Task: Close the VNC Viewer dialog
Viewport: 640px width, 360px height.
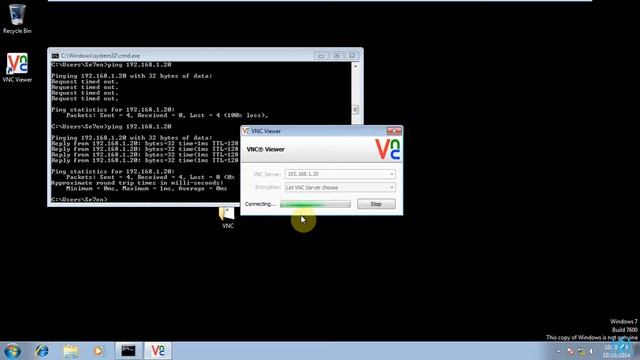Action: (394, 131)
